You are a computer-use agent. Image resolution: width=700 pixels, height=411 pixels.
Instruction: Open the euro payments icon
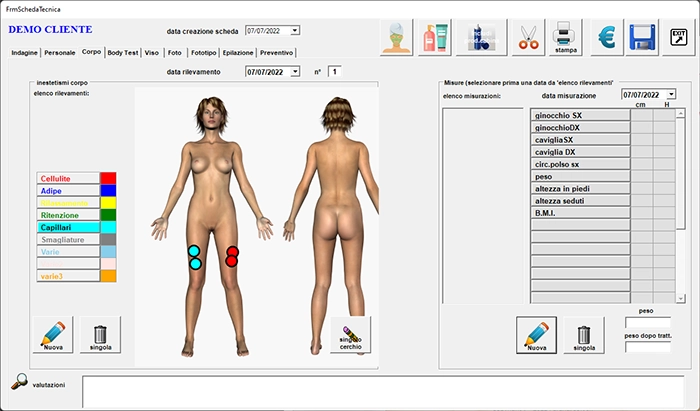[607, 37]
